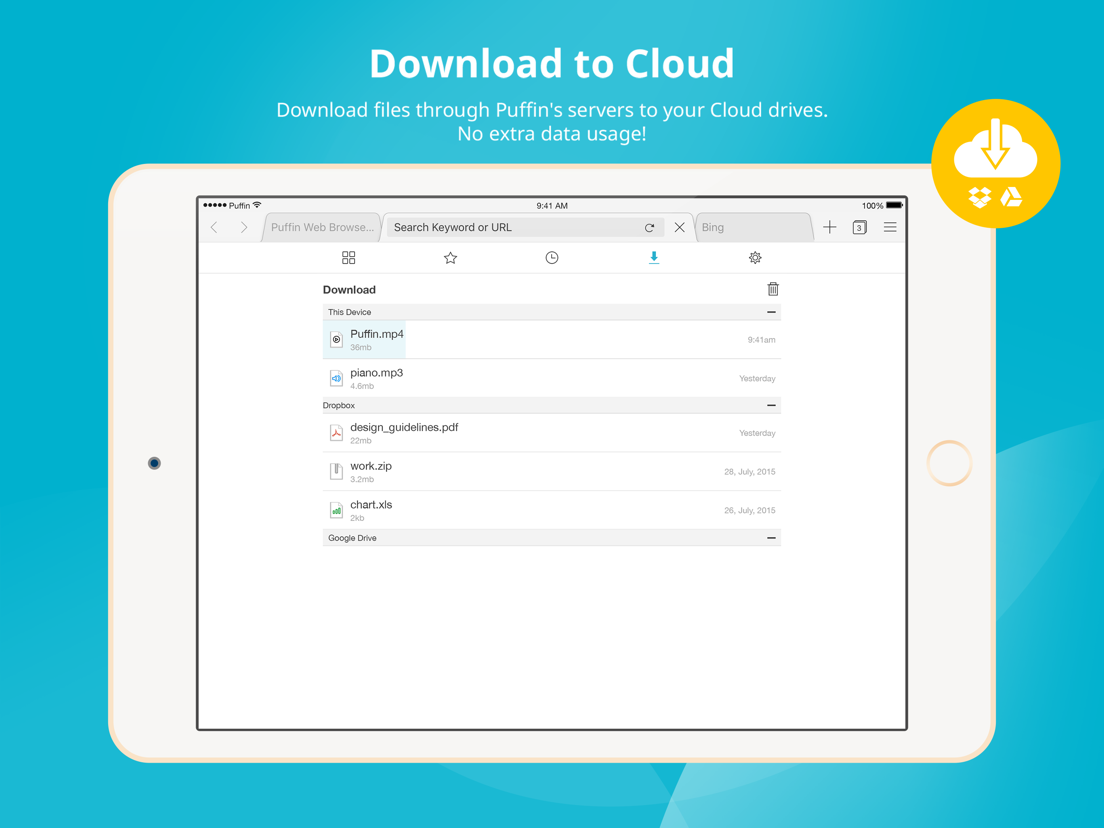This screenshot has height=828, width=1104.
Task: Open the chart.xls file
Action: [552, 510]
